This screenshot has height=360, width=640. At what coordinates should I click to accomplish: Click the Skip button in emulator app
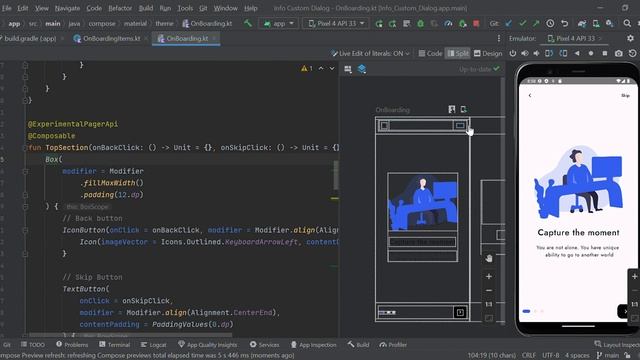(x=625, y=96)
